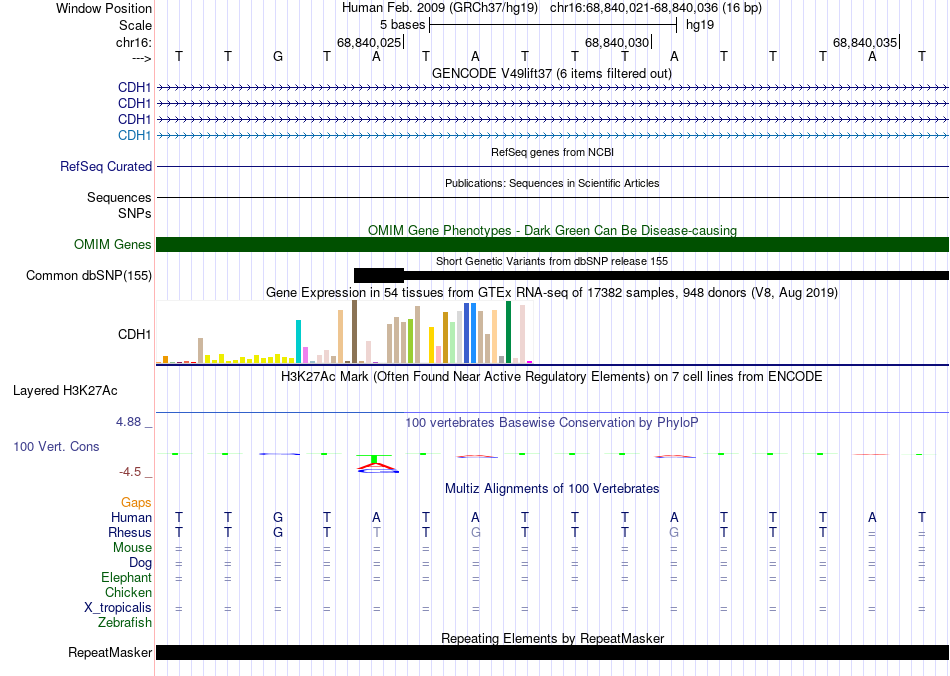This screenshot has width=950, height=676.
Task: Click the SNPs track label
Action: point(135,213)
